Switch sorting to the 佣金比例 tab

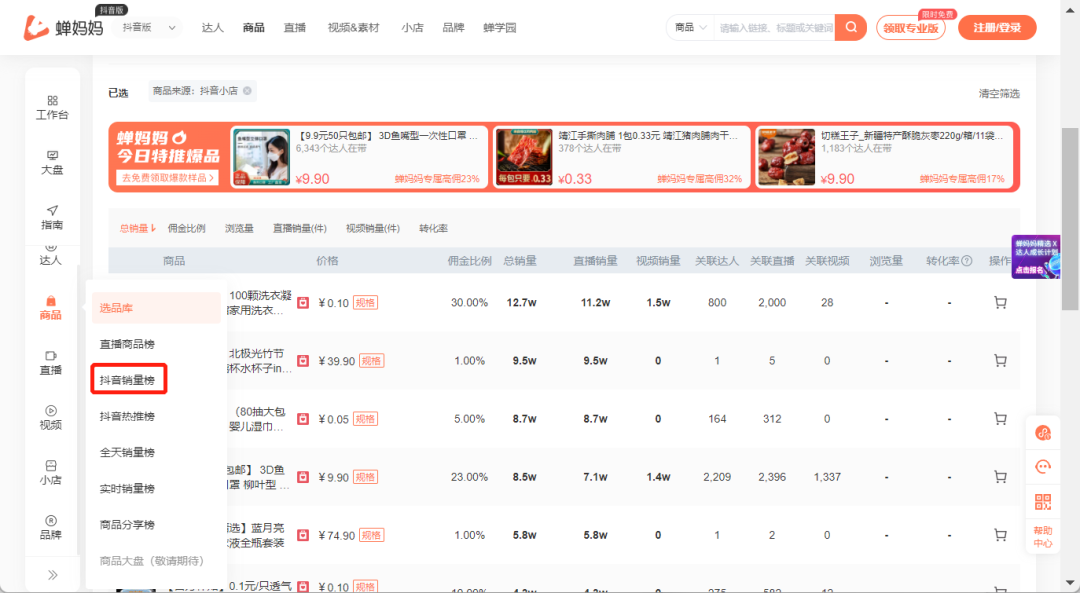(187, 229)
